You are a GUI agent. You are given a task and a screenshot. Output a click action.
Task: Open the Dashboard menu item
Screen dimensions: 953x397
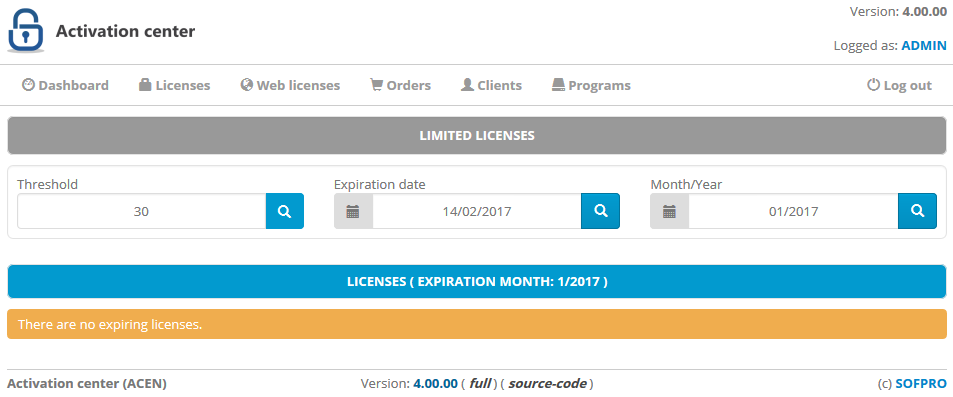tap(65, 85)
